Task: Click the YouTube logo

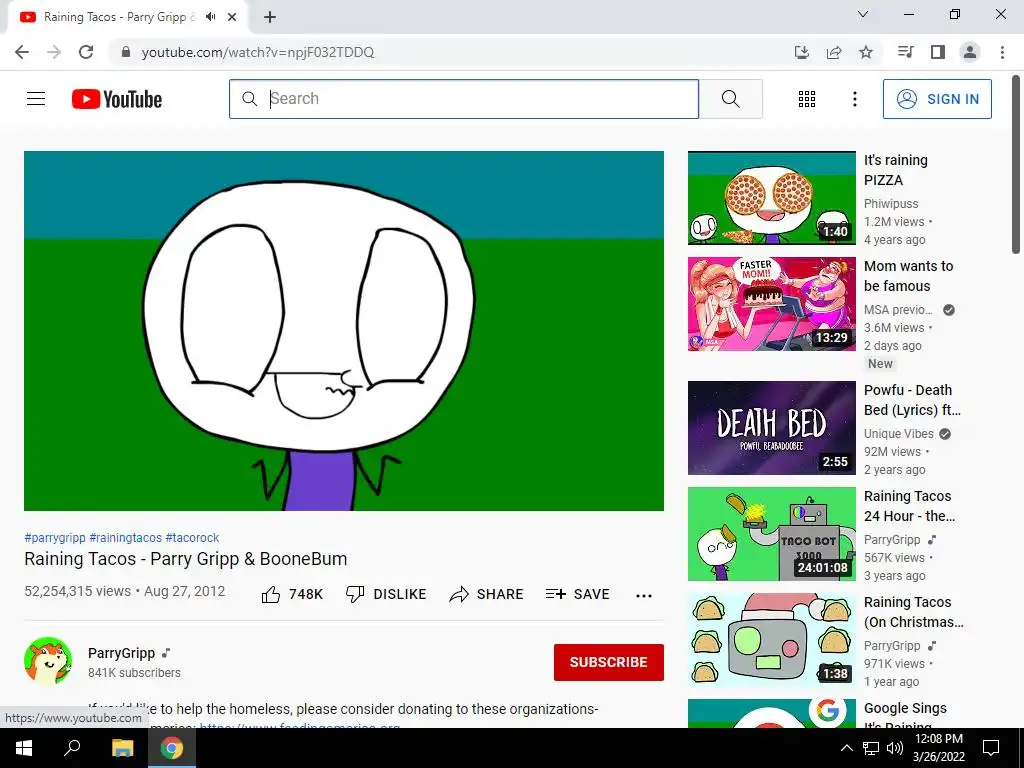Action: (117, 99)
